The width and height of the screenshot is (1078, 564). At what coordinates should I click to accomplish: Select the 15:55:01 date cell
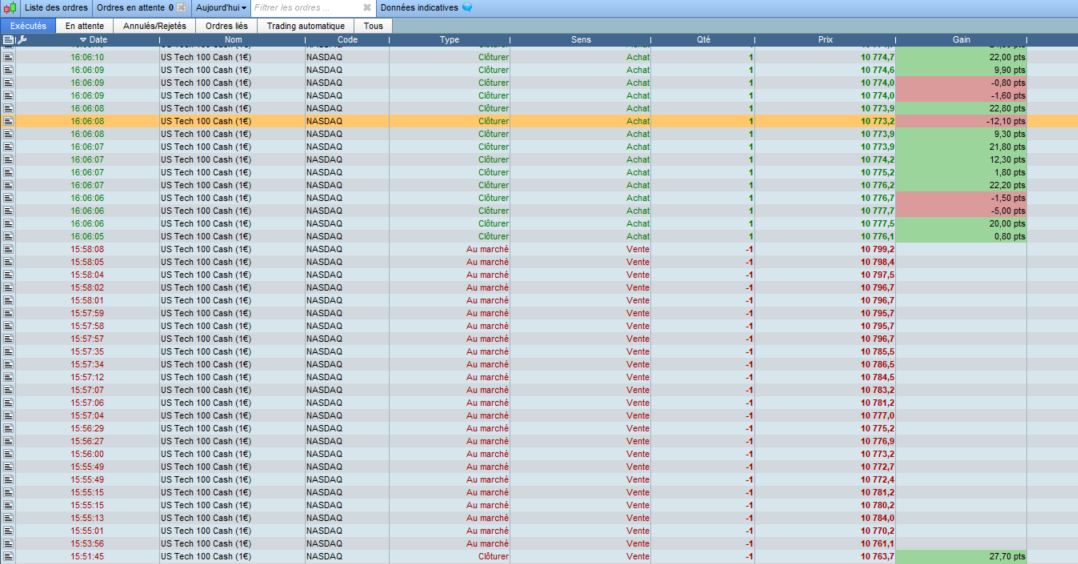click(87, 531)
